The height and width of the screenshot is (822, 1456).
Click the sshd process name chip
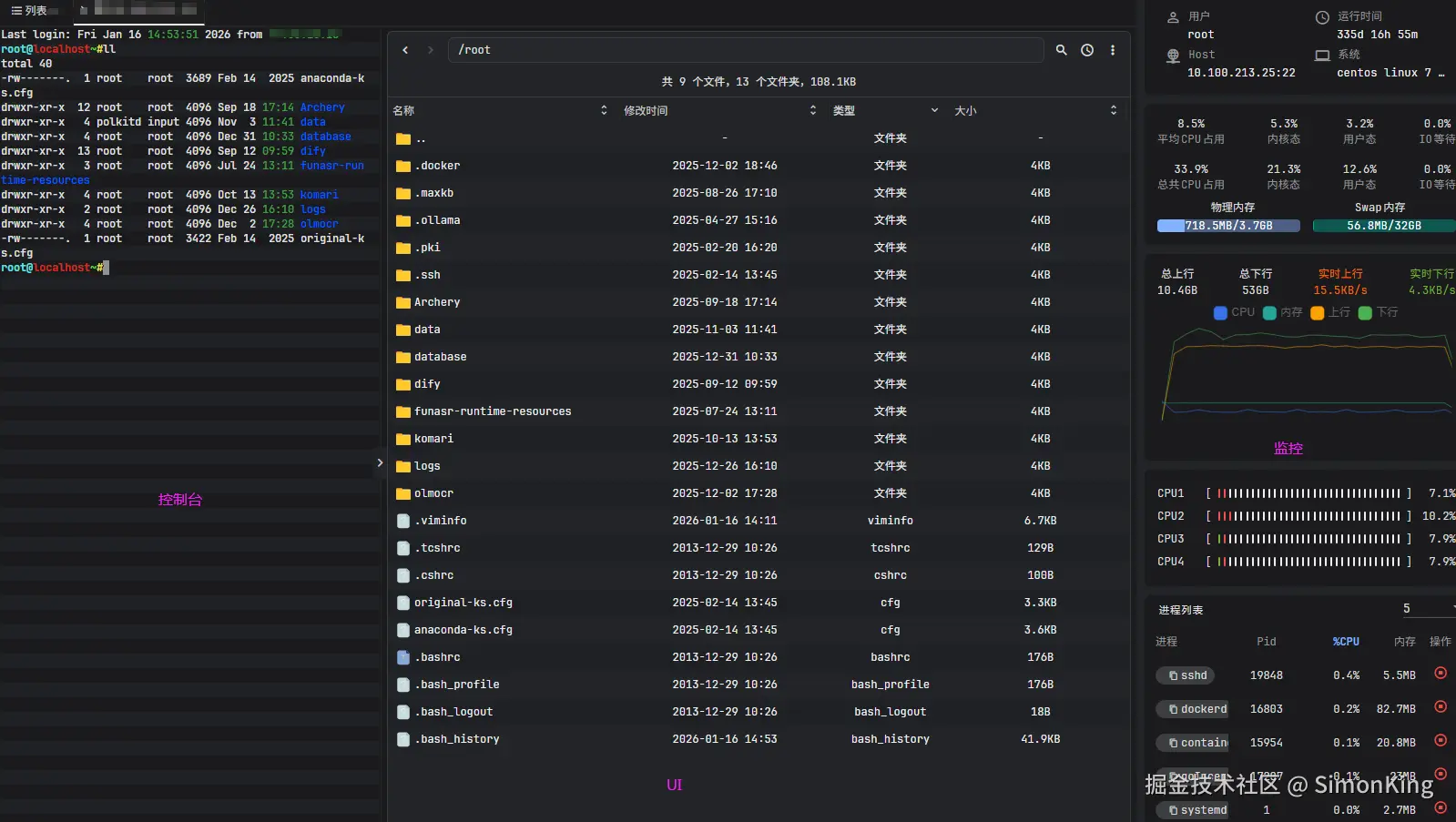1188,675
